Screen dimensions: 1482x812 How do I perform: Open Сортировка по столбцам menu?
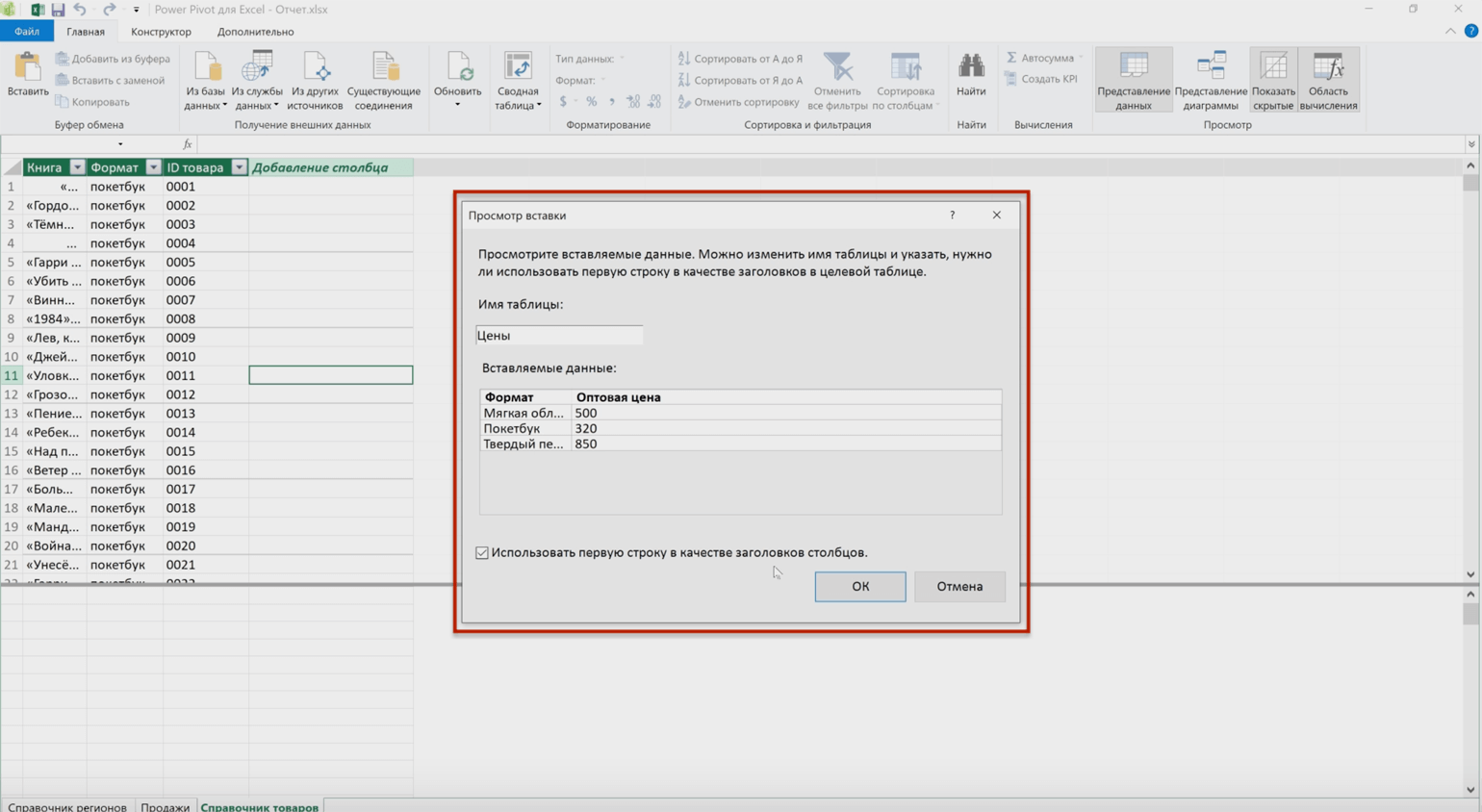tap(905, 81)
